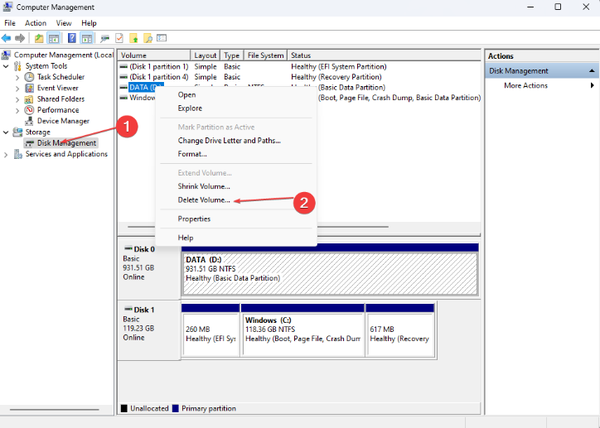Click the folder with green up arrow icon
The width and height of the screenshot is (600, 428).
134,38
